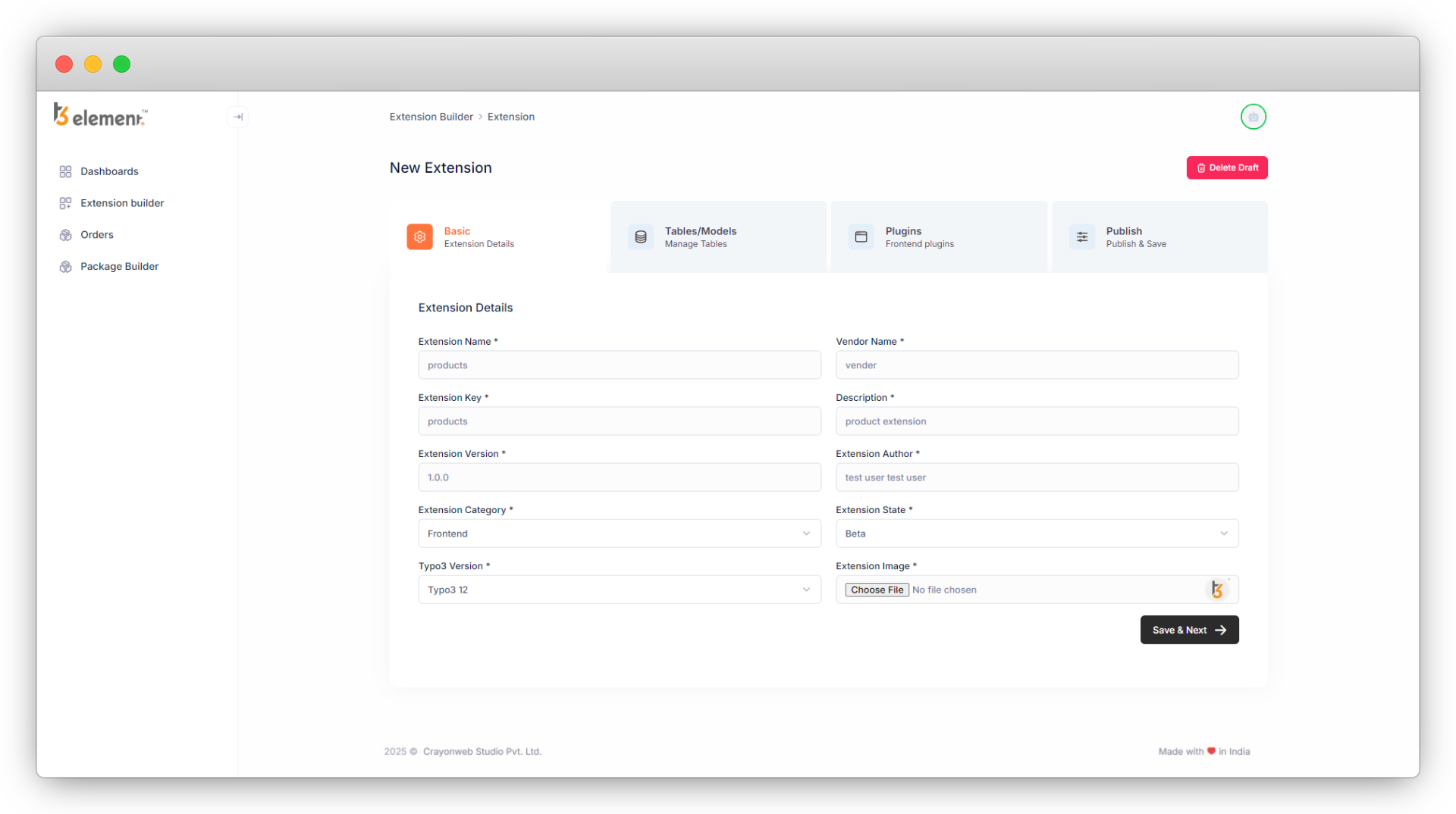Click the Tables/Models database icon
The width and height of the screenshot is (1456, 814).
tap(641, 237)
